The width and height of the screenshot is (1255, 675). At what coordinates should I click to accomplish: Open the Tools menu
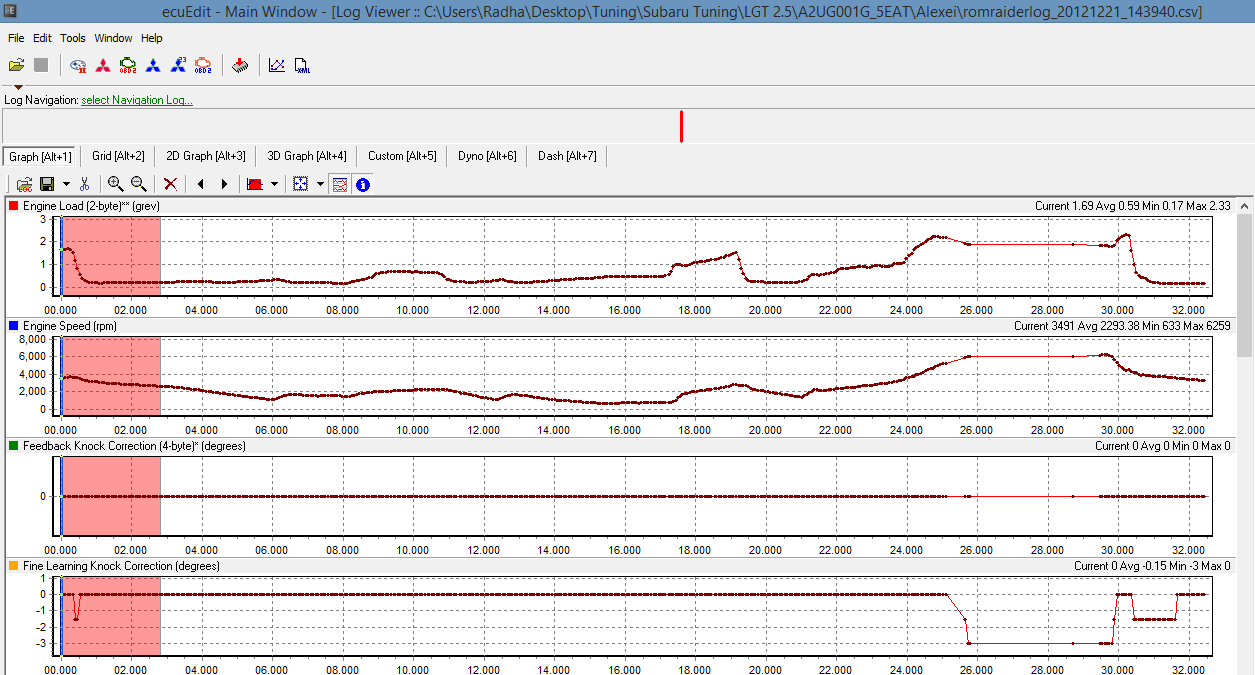[x=73, y=38]
